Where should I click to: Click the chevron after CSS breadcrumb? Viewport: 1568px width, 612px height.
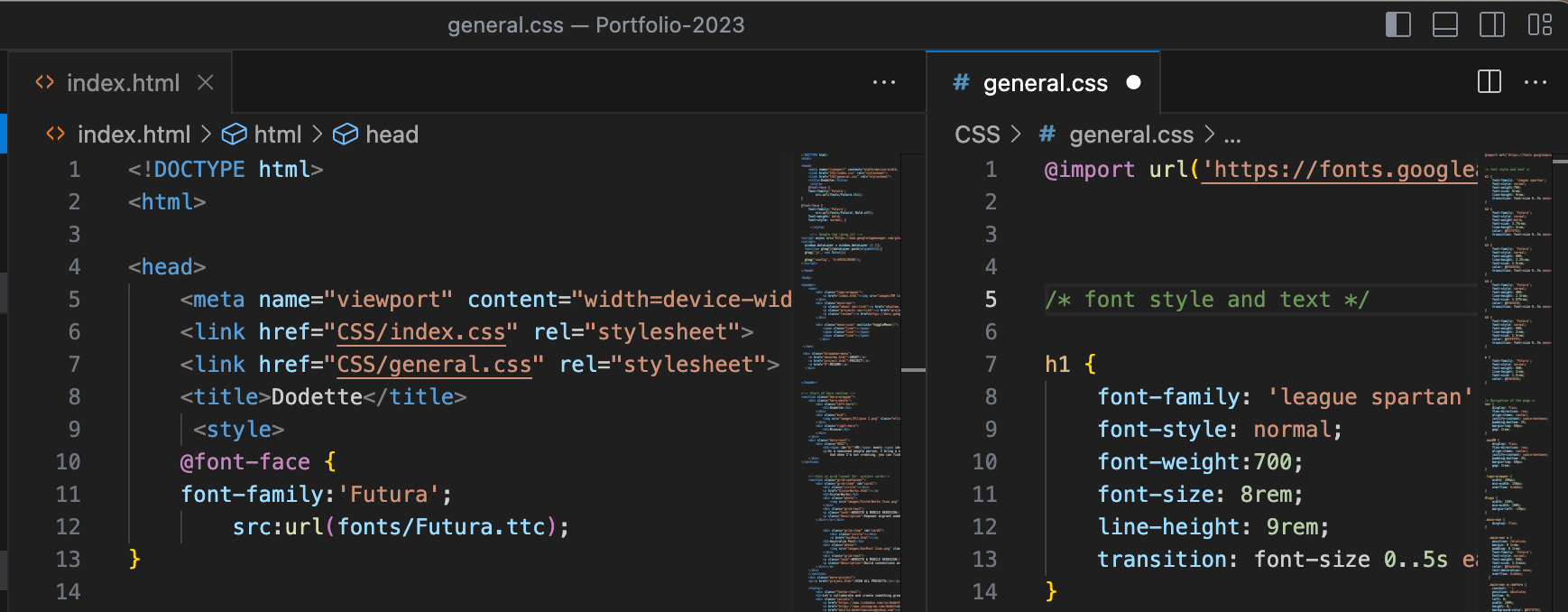[1016, 134]
